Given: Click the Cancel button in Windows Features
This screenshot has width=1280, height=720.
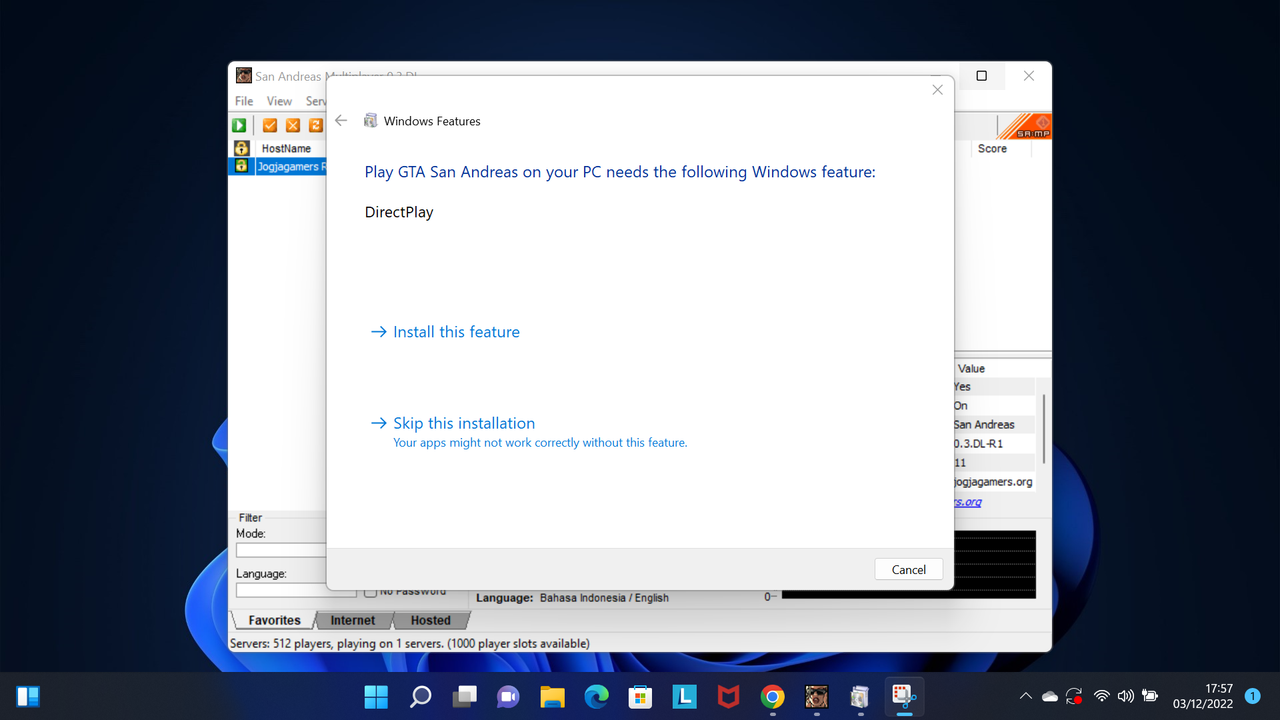Looking at the screenshot, I should click(x=908, y=569).
